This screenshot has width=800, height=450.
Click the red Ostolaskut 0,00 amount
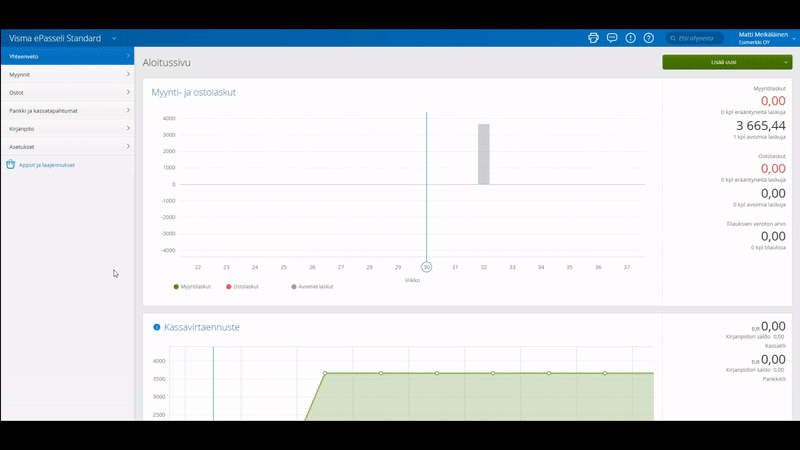click(773, 168)
